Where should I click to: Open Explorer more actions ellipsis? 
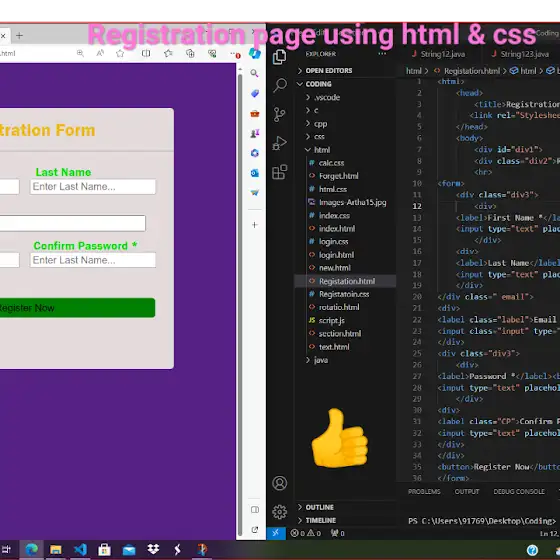click(382, 54)
